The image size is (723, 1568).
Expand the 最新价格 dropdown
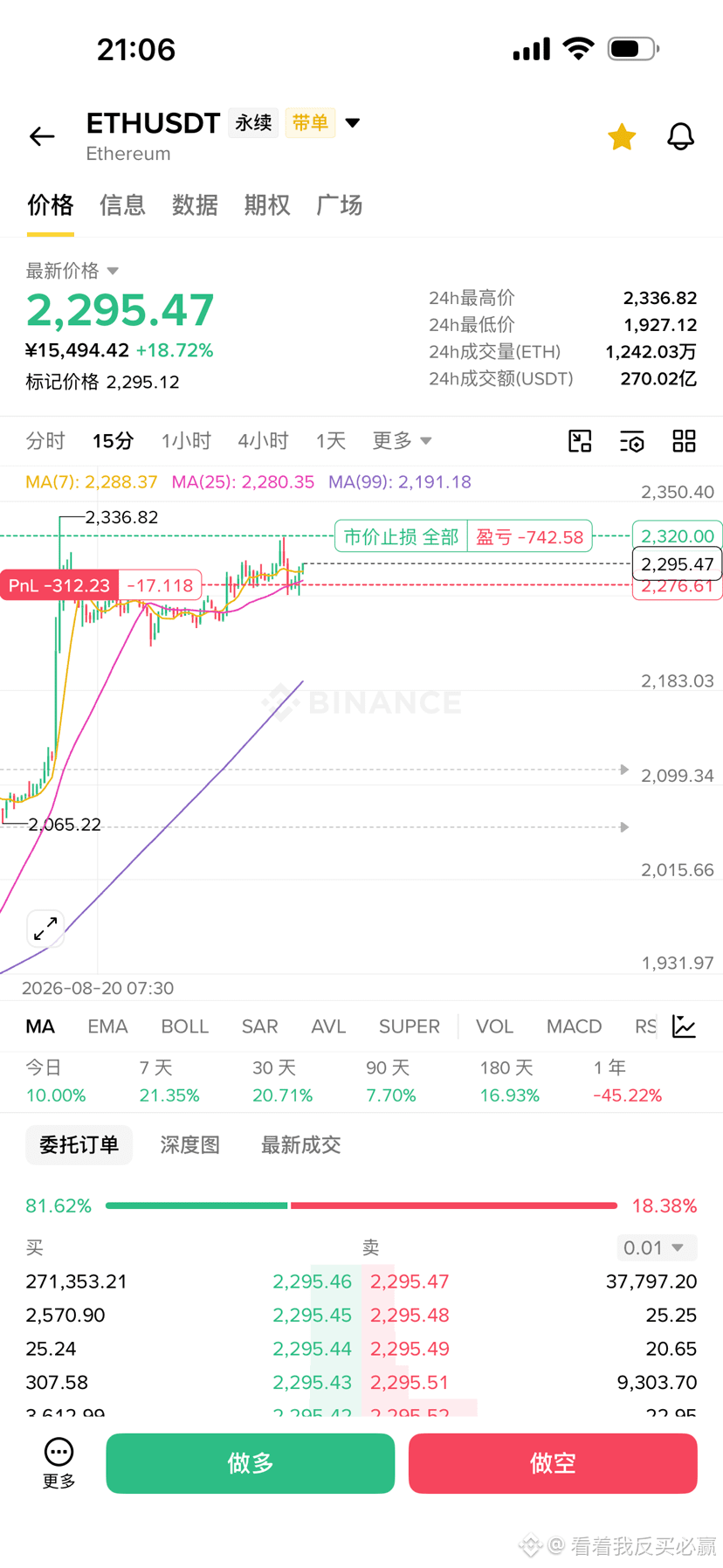(72, 271)
